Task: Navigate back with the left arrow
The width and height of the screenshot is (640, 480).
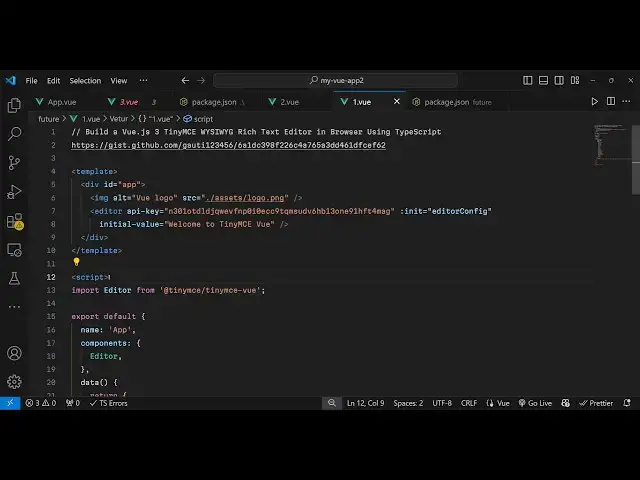Action: click(x=185, y=80)
